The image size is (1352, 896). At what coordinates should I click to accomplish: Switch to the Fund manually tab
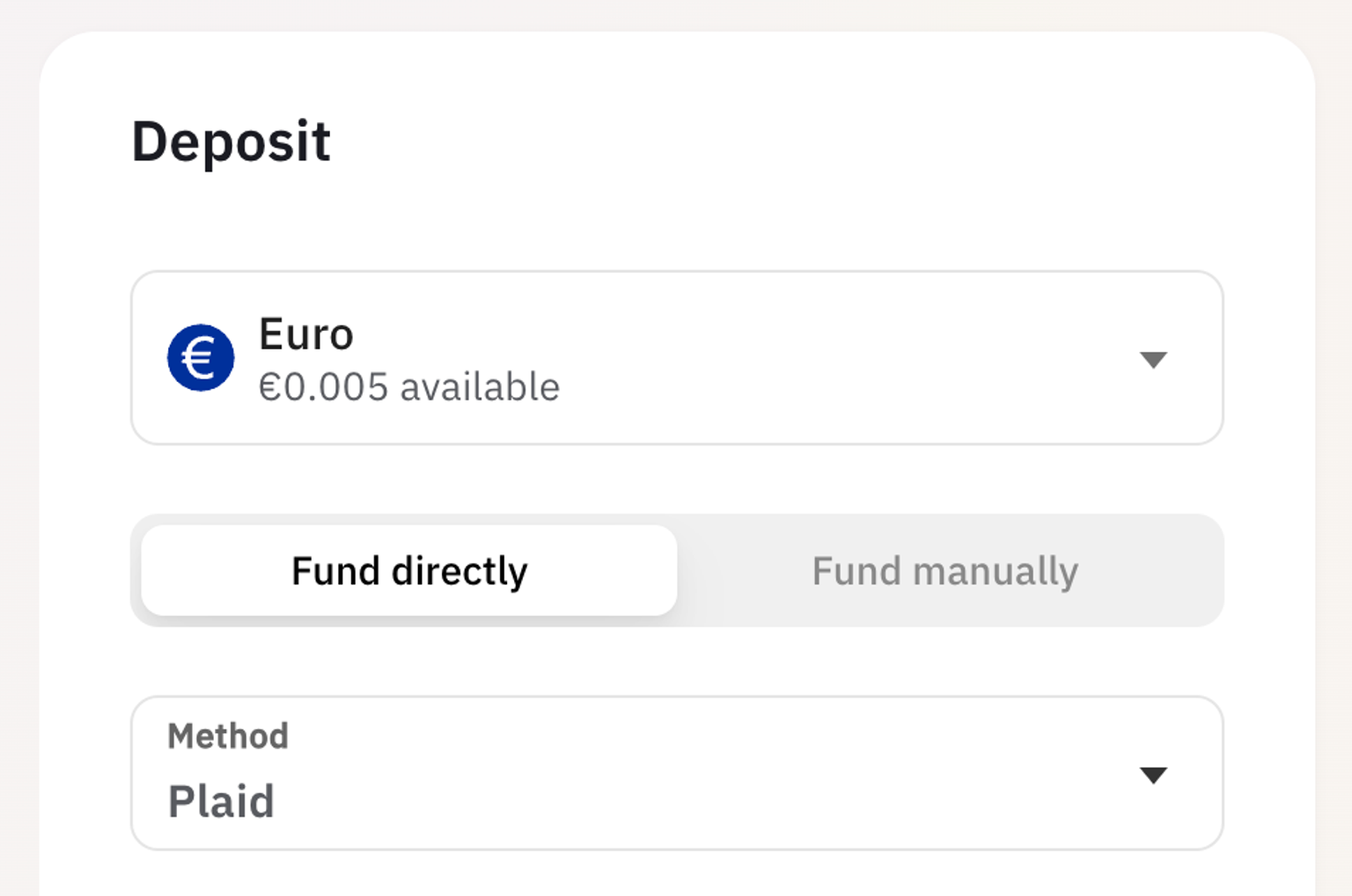pyautogui.click(x=944, y=570)
